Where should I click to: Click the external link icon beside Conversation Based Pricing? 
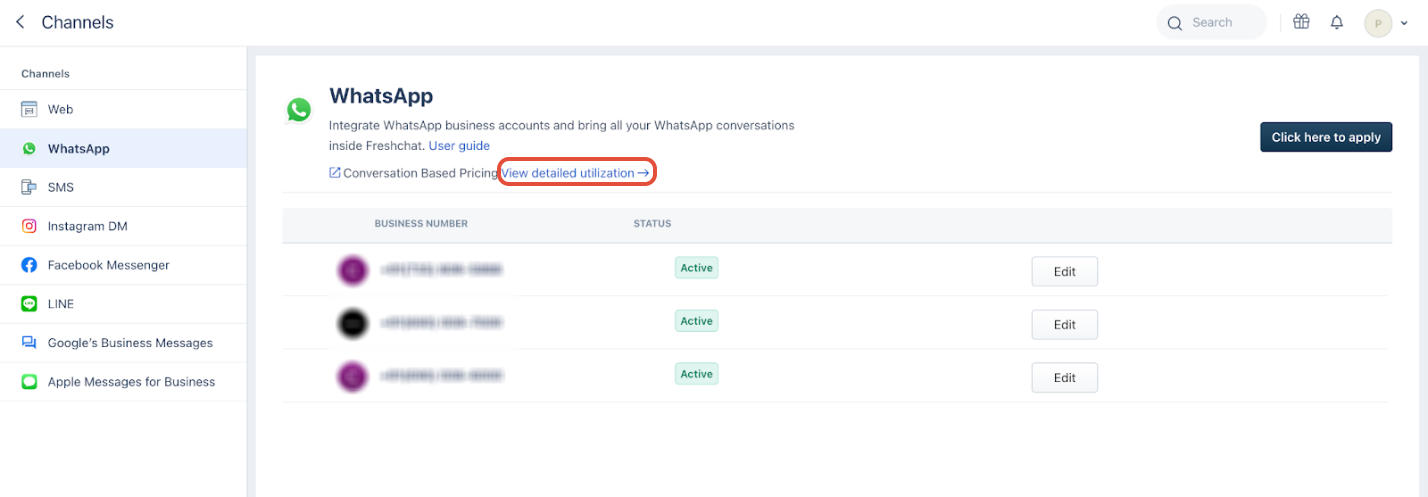(x=335, y=173)
